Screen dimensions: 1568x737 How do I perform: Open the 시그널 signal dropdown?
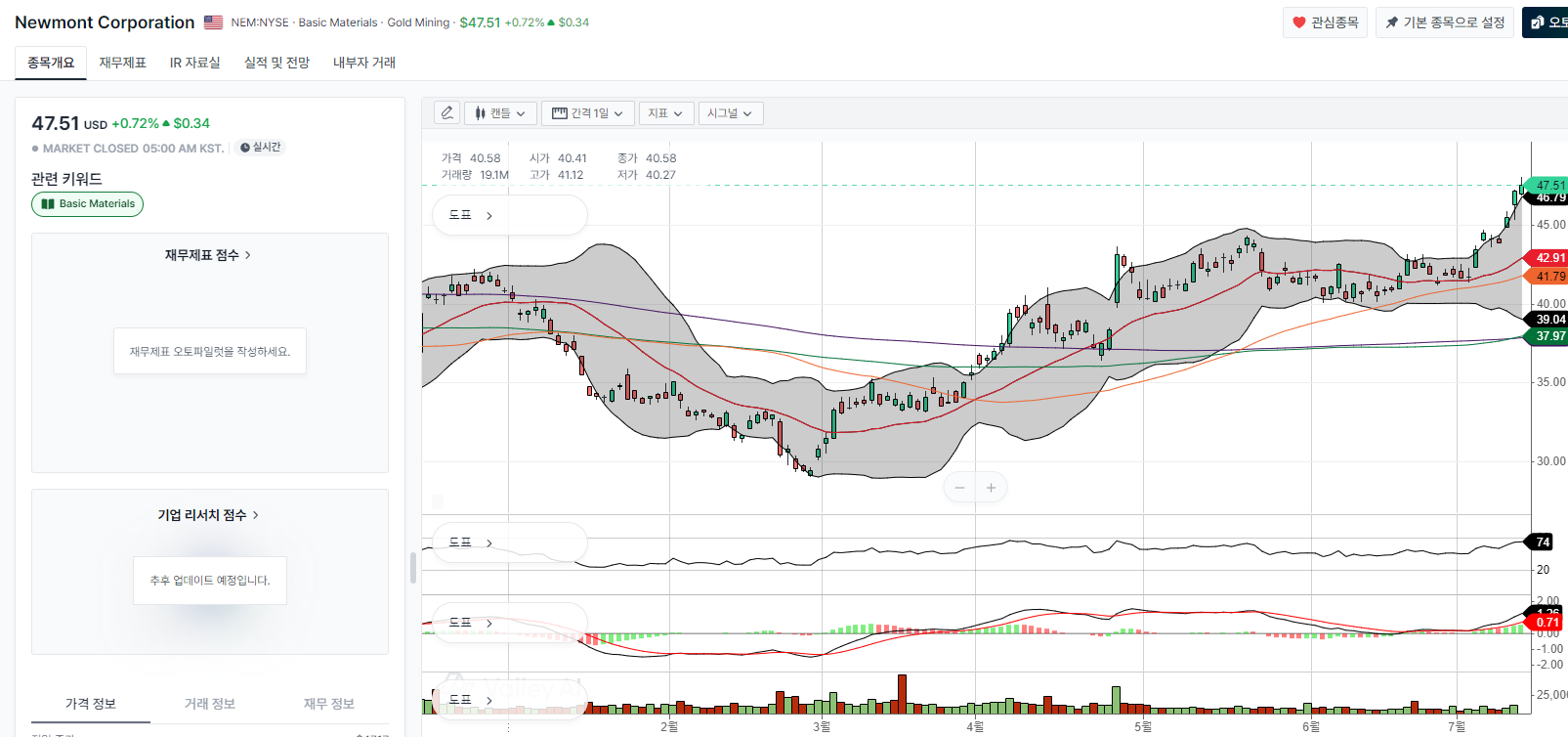click(x=731, y=113)
